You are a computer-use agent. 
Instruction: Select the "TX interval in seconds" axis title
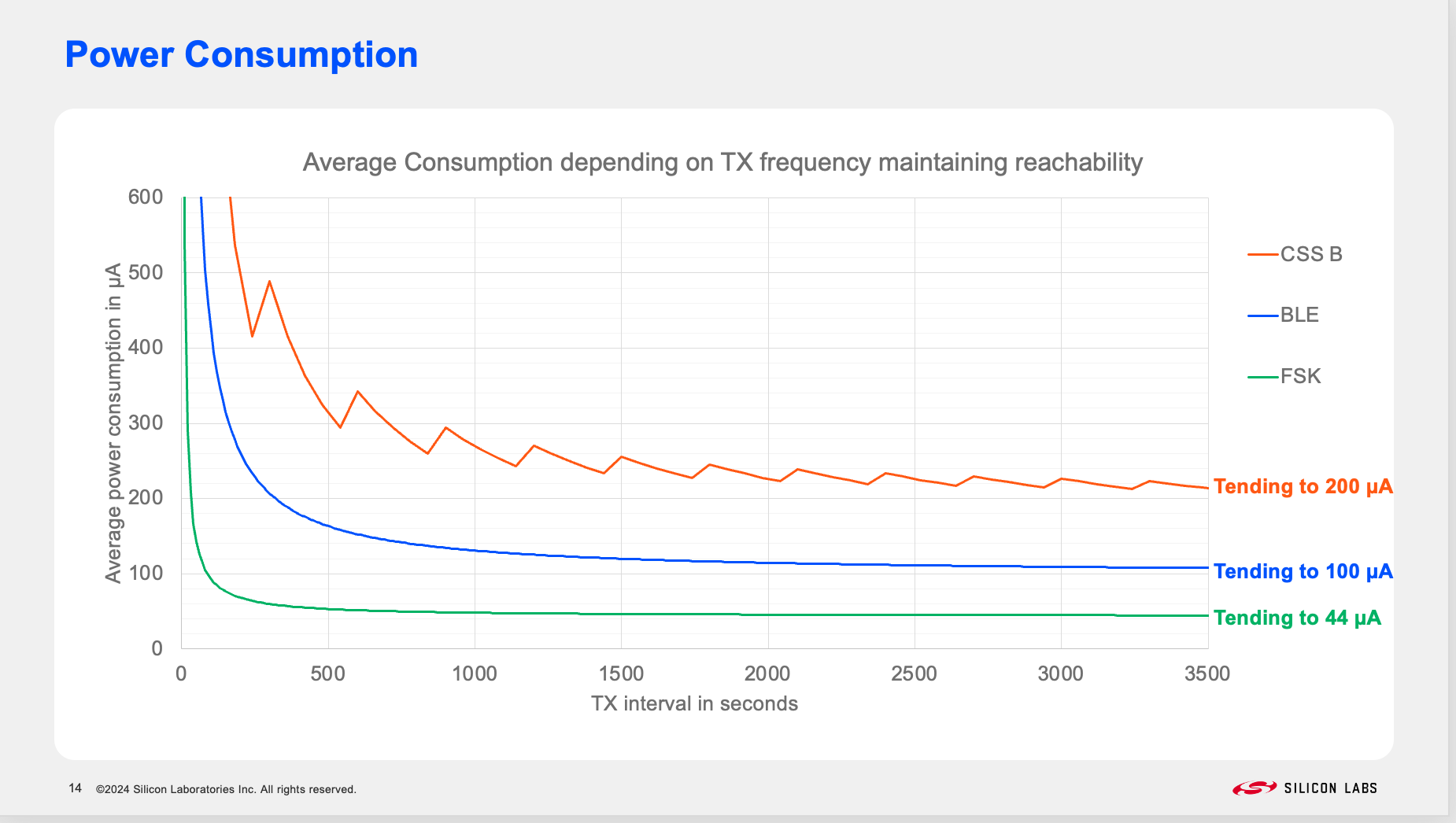click(694, 704)
